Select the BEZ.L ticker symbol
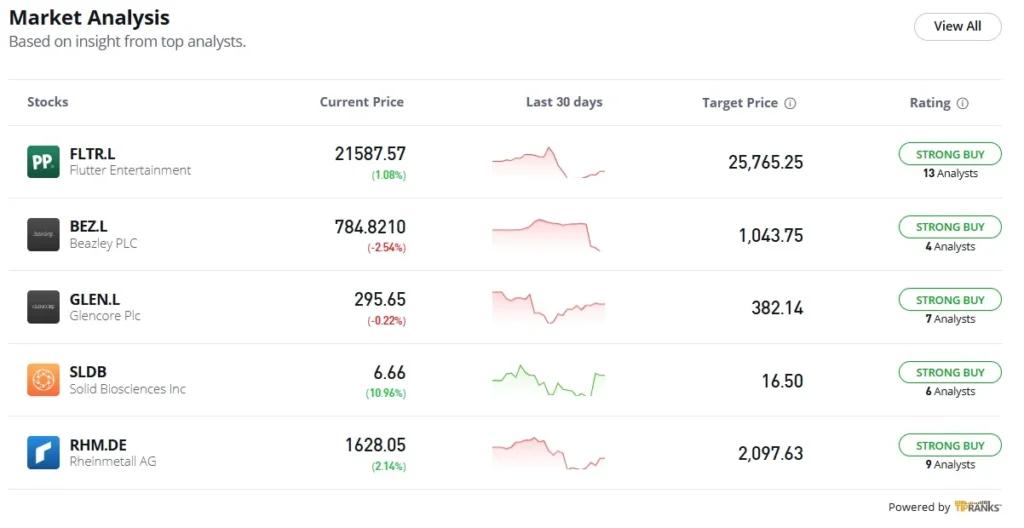Screen dimensions: 1024x528 [x=88, y=226]
